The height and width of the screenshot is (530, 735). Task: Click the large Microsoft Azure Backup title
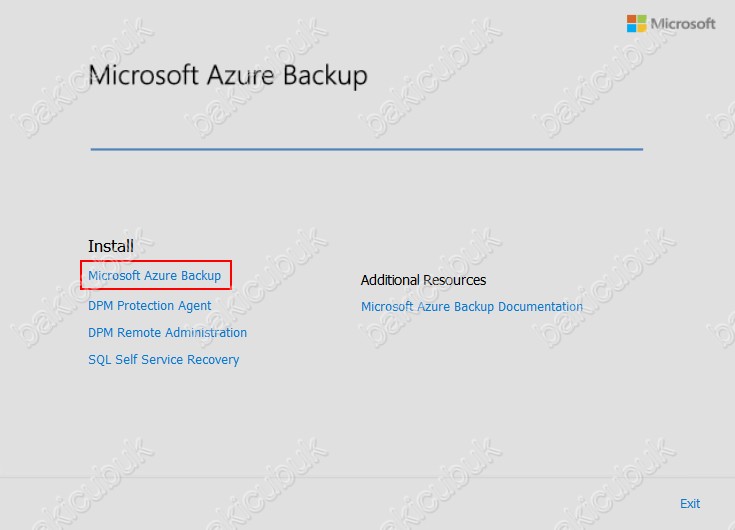click(228, 75)
